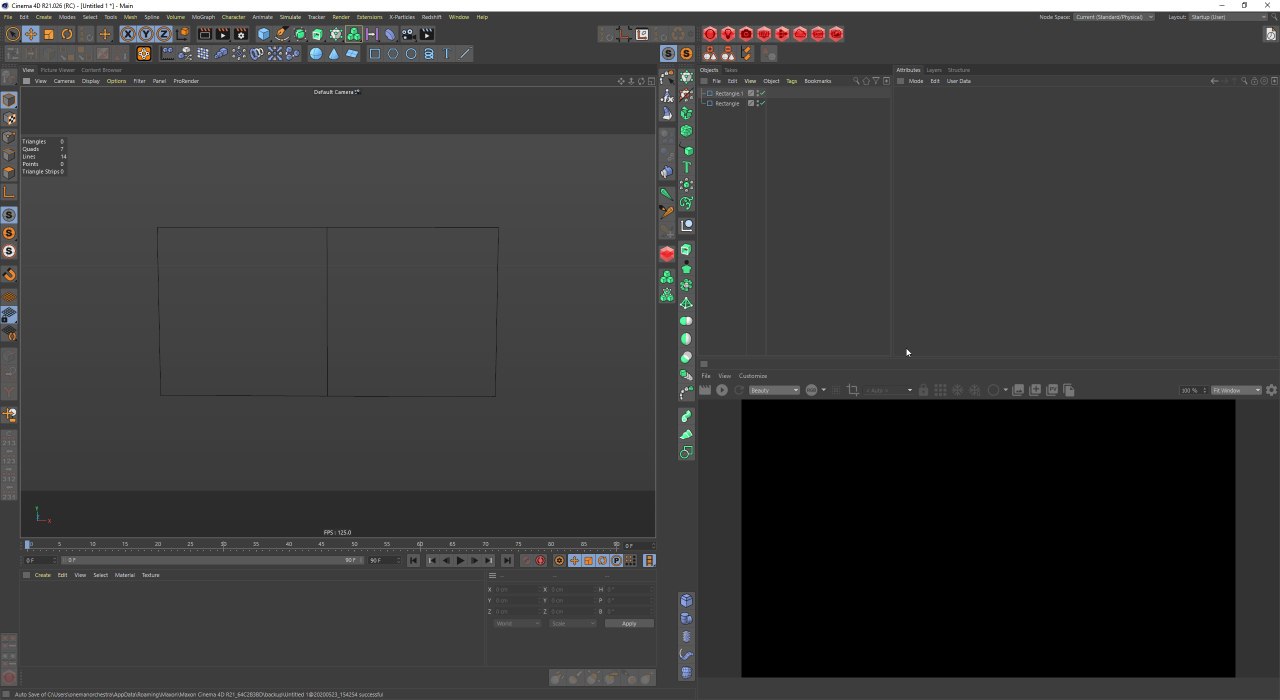Add a Text spline from second toolbar row
This screenshot has width=1280, height=700.
coord(447,54)
